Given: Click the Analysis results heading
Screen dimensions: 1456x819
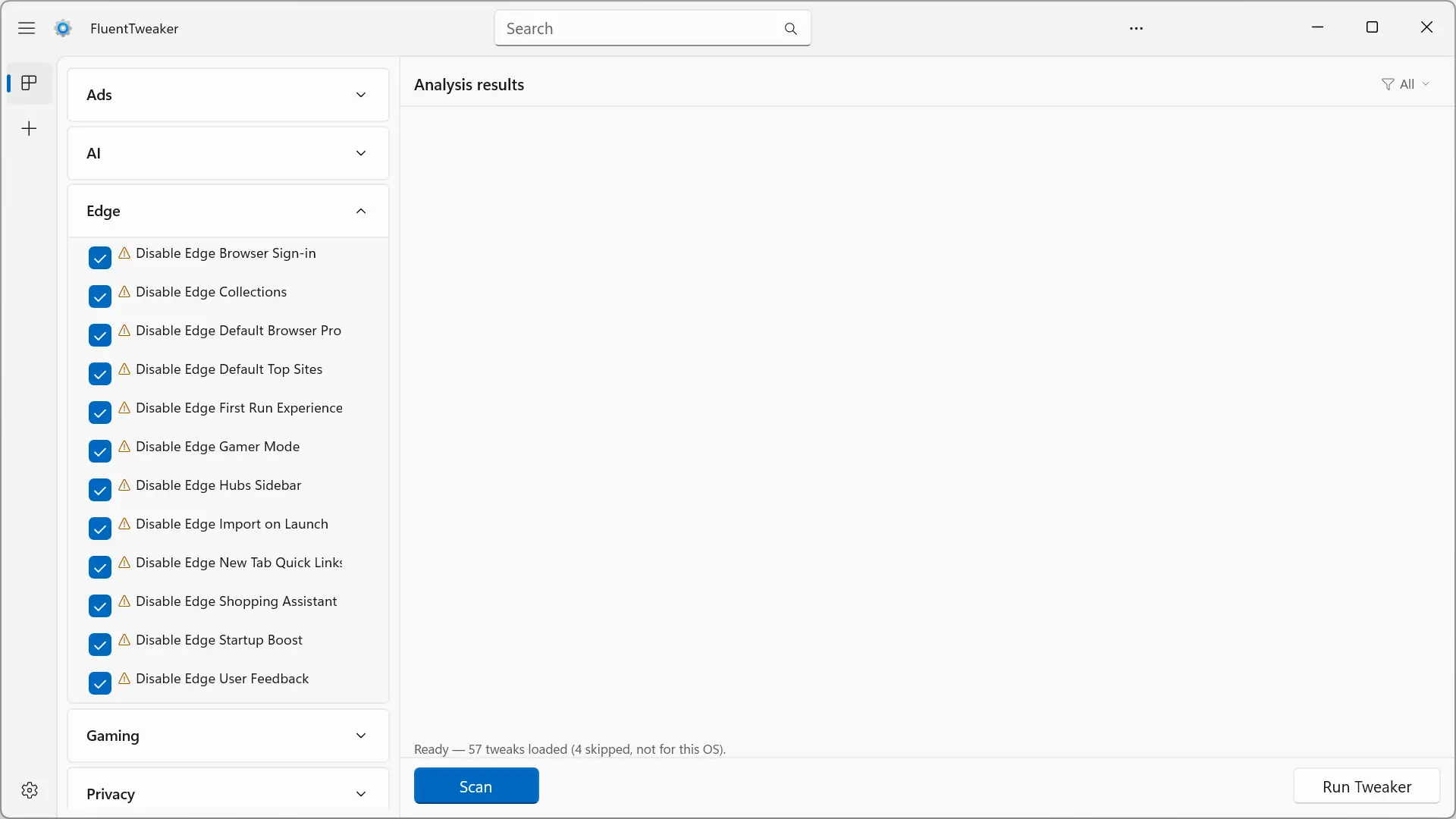Looking at the screenshot, I should 469,85.
